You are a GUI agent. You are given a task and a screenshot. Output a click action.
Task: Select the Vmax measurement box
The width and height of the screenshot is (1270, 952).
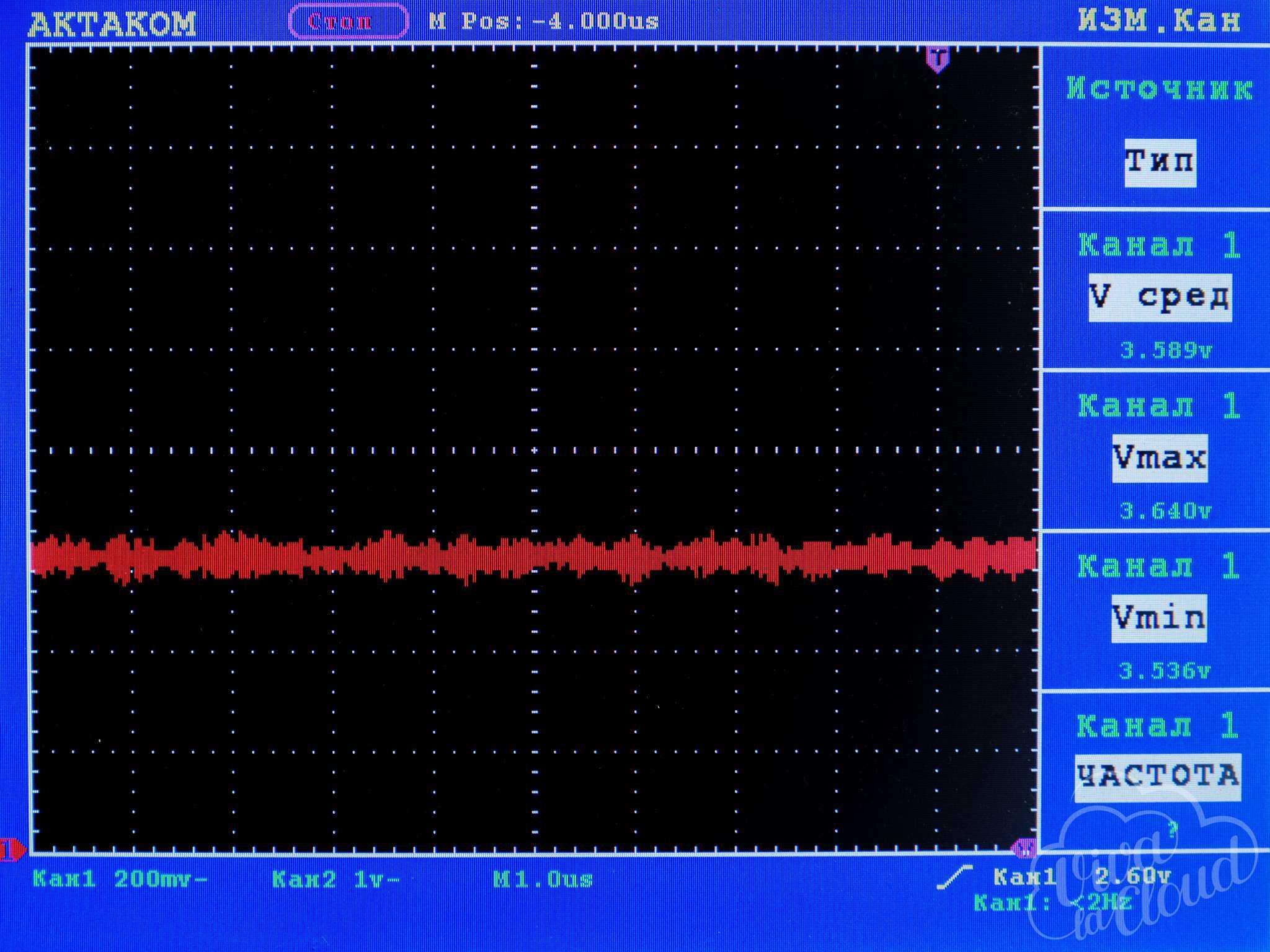coord(1159,458)
